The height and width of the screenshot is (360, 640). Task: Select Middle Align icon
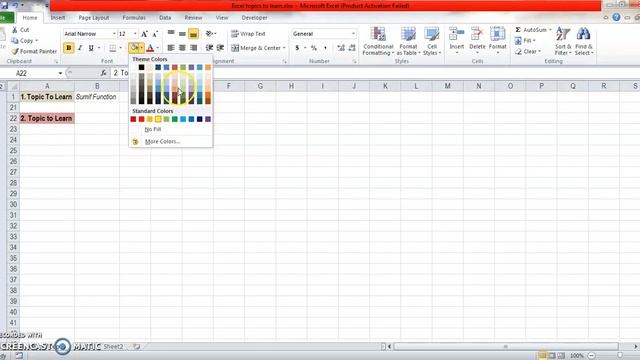click(182, 33)
